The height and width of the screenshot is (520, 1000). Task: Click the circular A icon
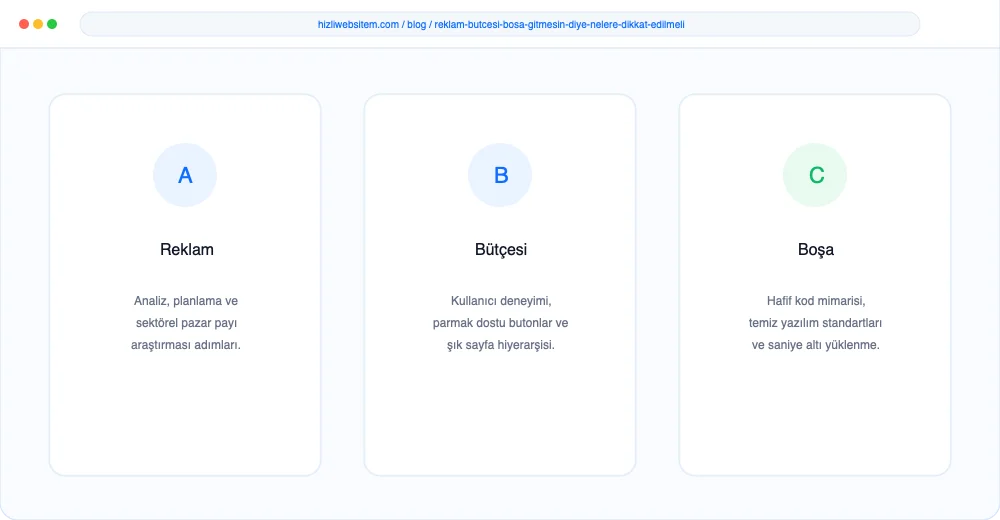[185, 175]
